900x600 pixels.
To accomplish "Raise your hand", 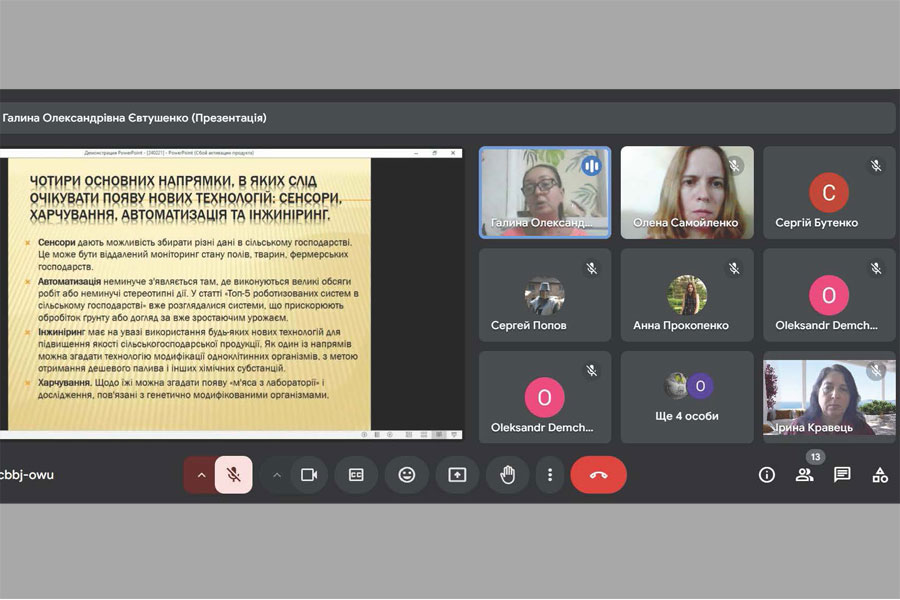I will (x=507, y=475).
